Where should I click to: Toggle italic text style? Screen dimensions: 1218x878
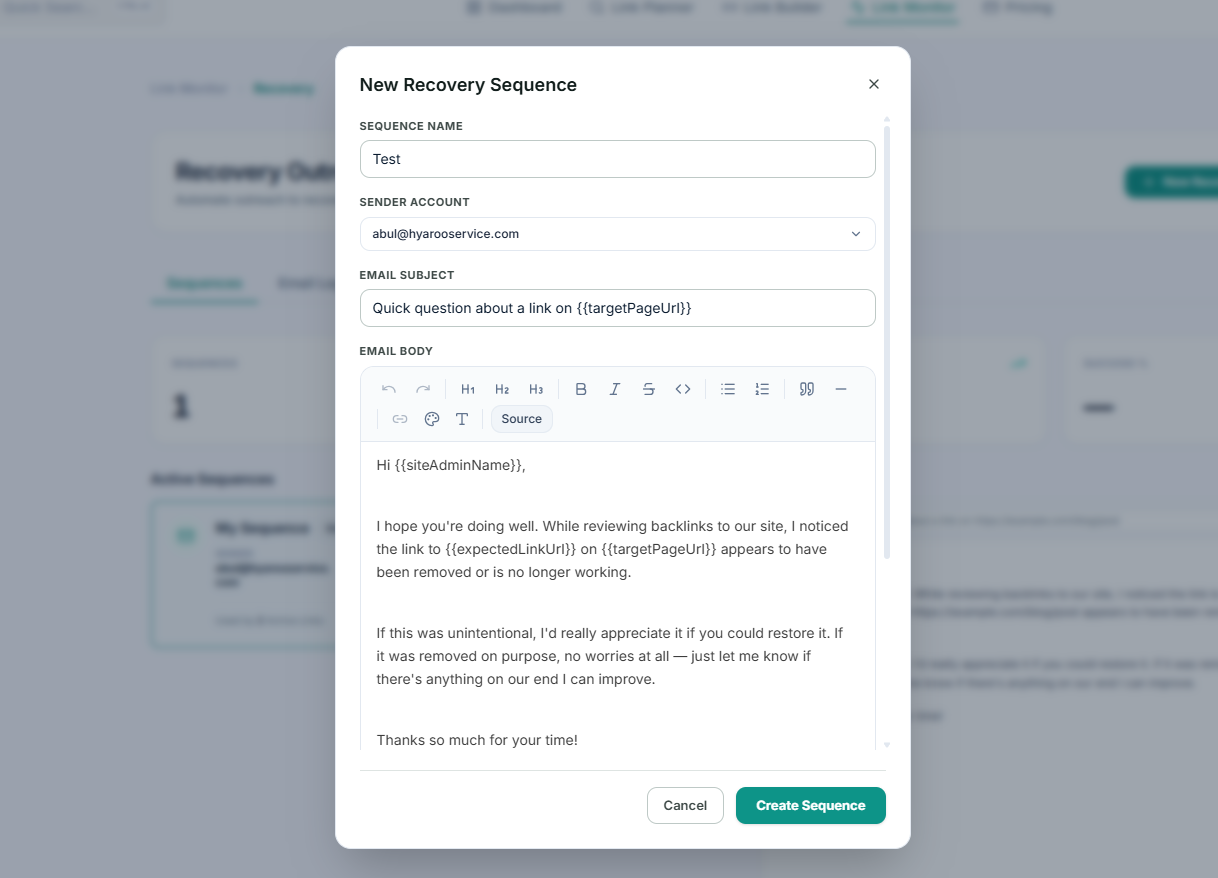pos(615,389)
